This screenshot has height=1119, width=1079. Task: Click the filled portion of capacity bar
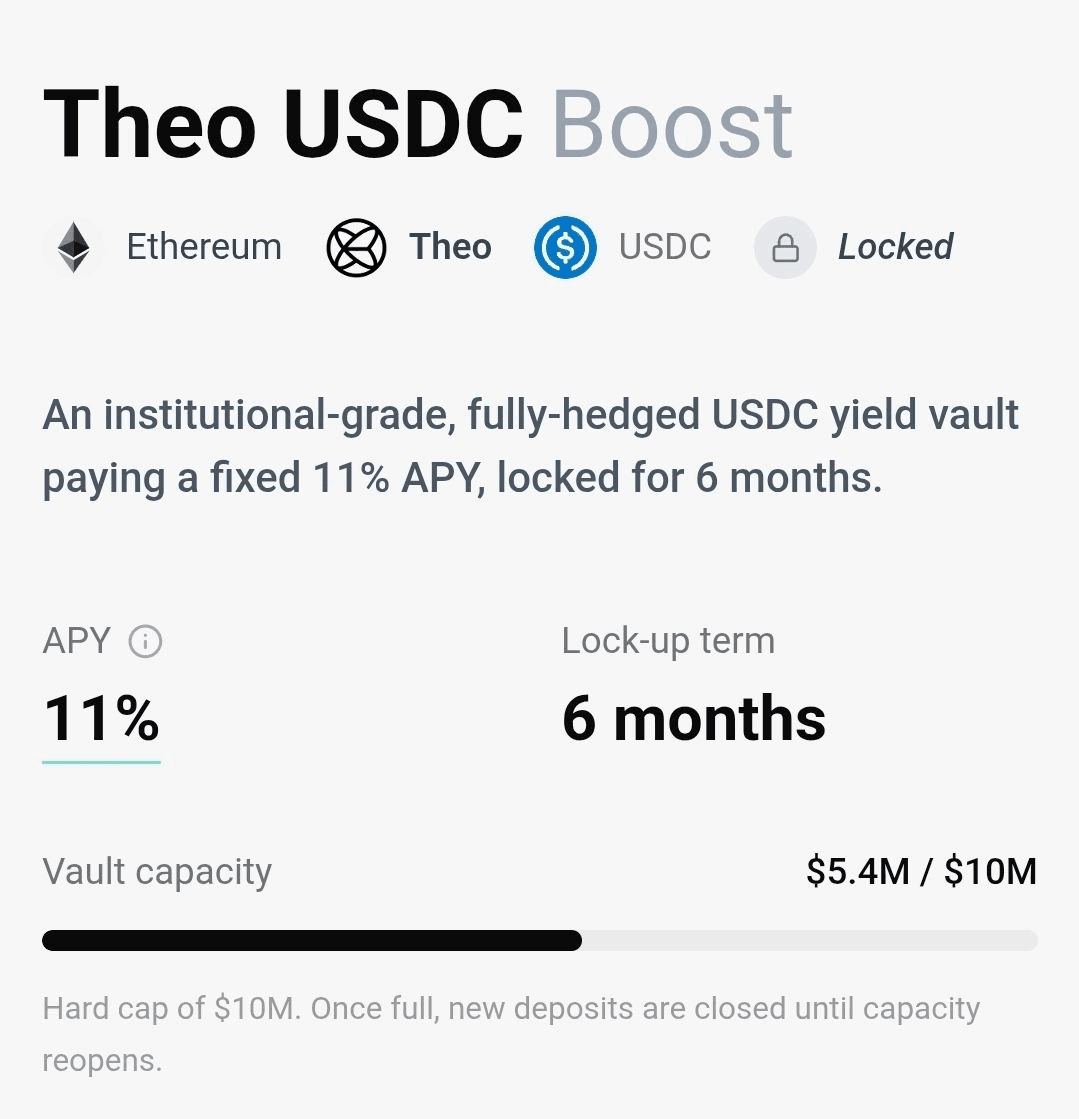(x=312, y=940)
